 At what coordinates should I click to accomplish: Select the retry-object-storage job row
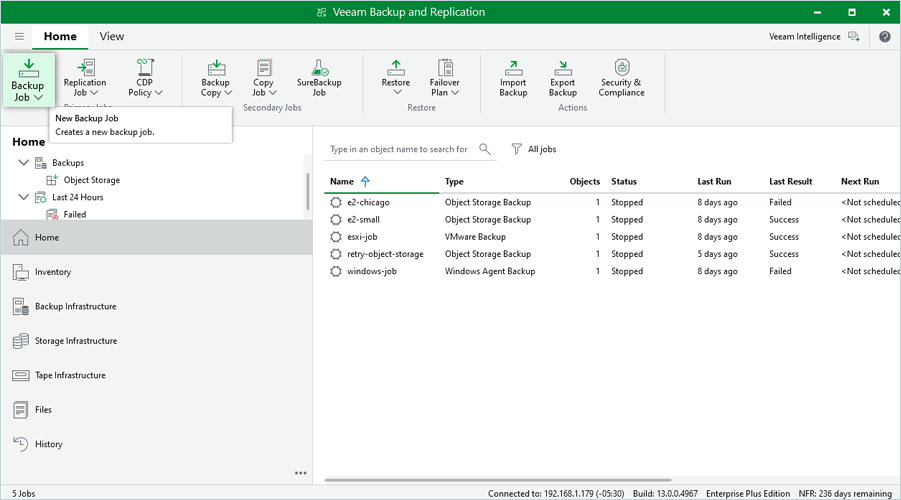point(613,254)
